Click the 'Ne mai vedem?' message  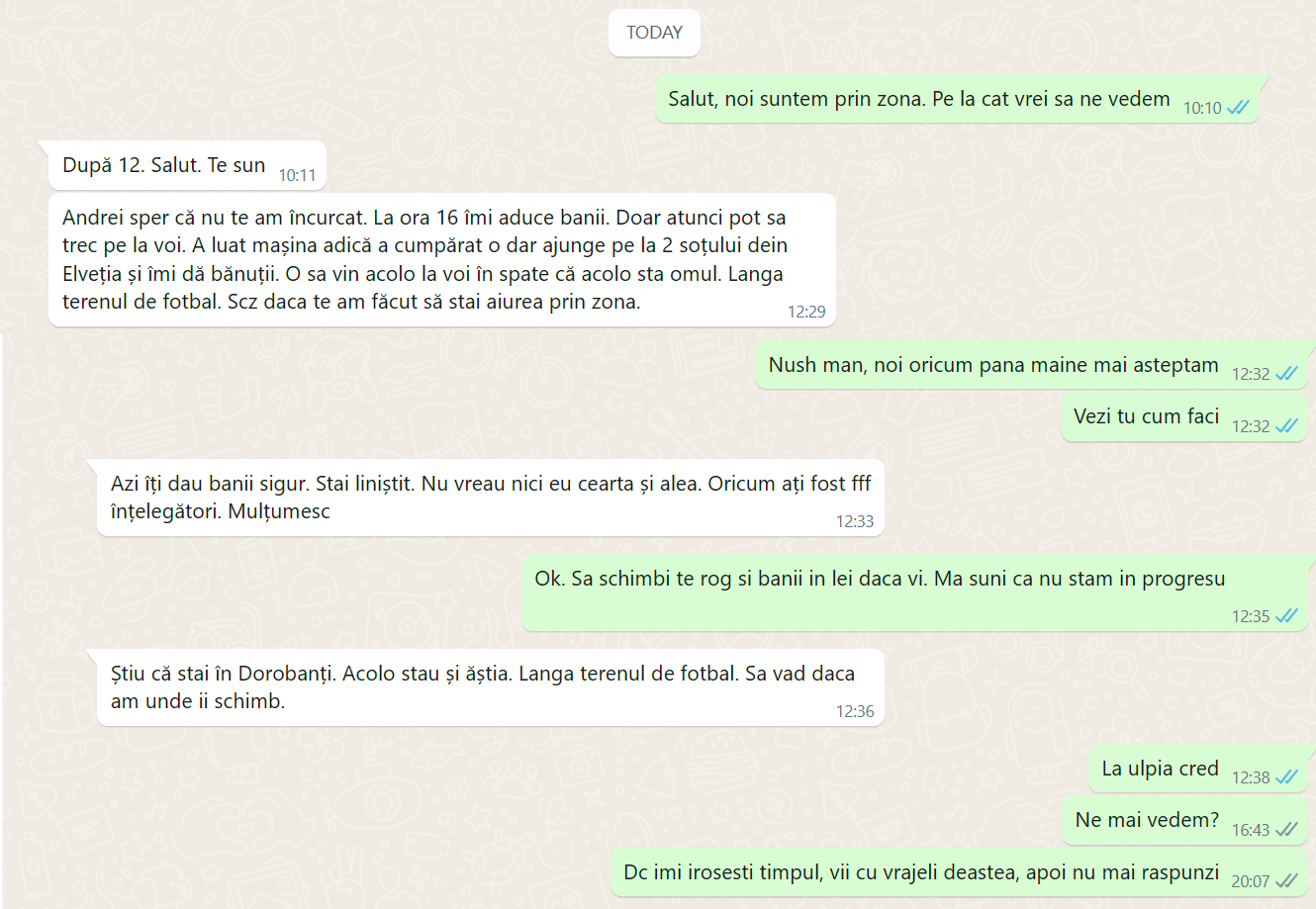1185,821
